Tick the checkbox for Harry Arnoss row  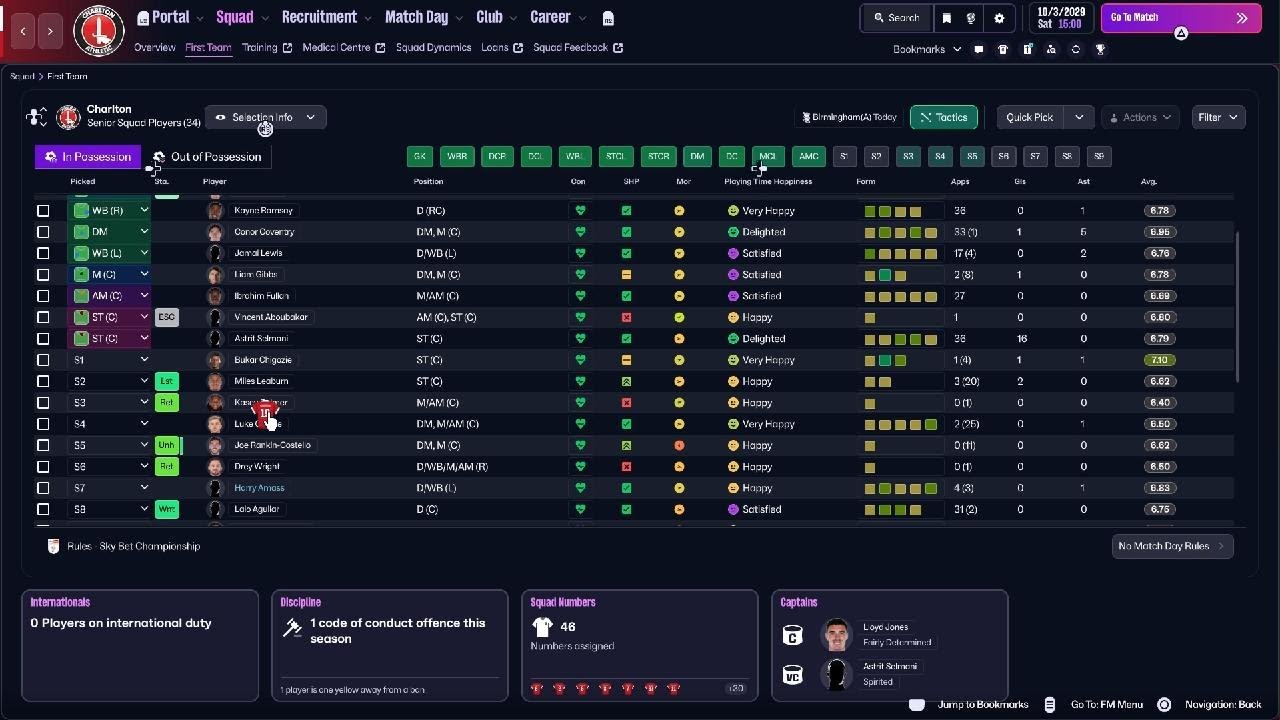(x=43, y=488)
